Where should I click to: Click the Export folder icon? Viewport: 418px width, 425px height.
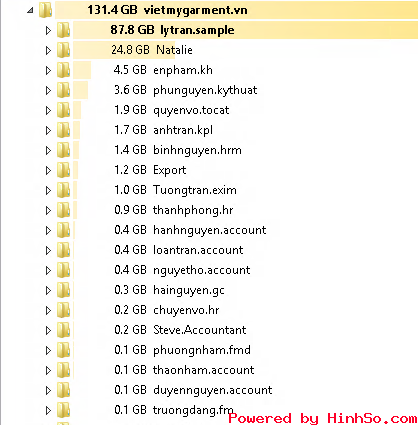click(x=63, y=170)
